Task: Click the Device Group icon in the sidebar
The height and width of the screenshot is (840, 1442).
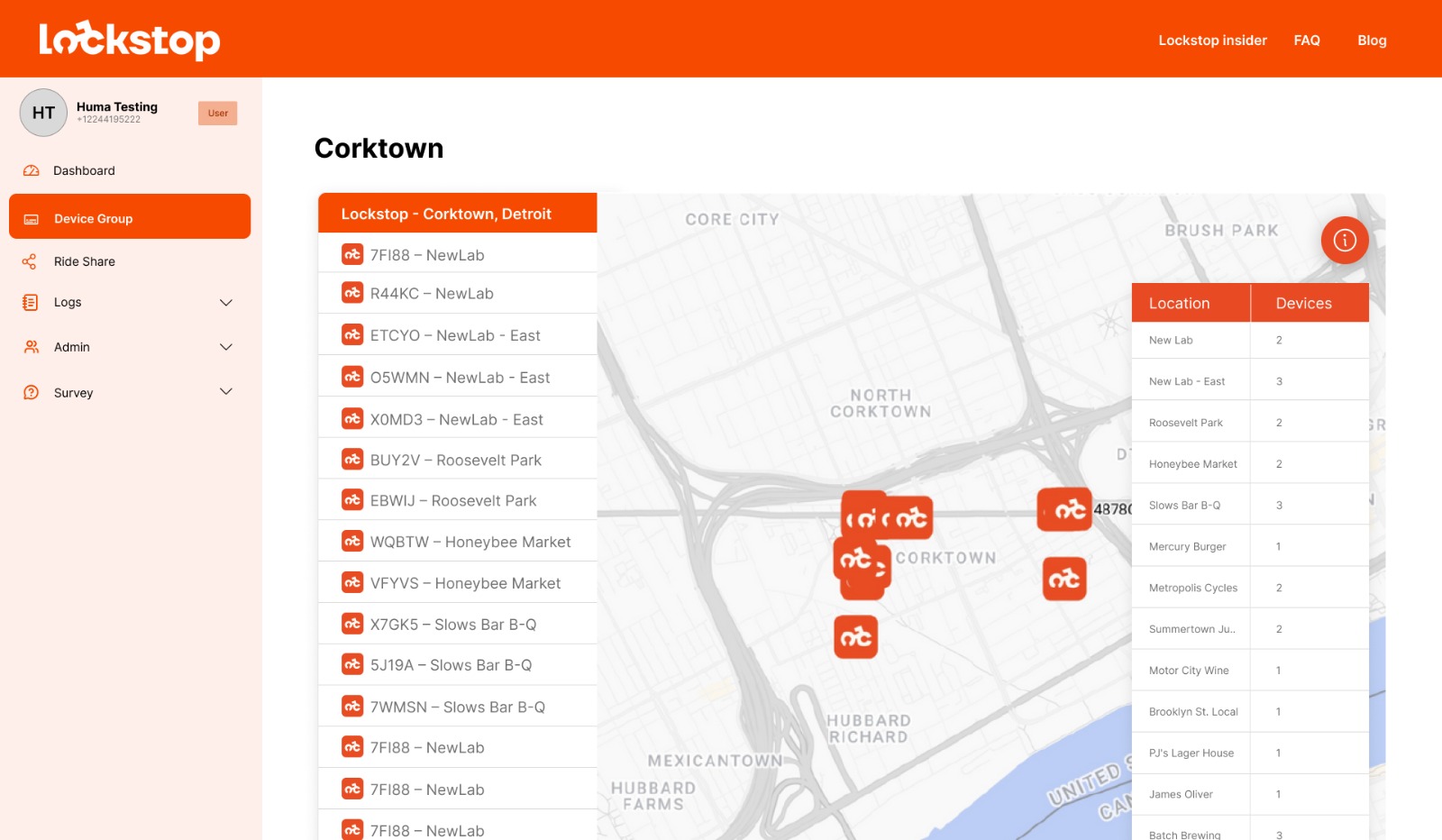Action: tap(32, 219)
